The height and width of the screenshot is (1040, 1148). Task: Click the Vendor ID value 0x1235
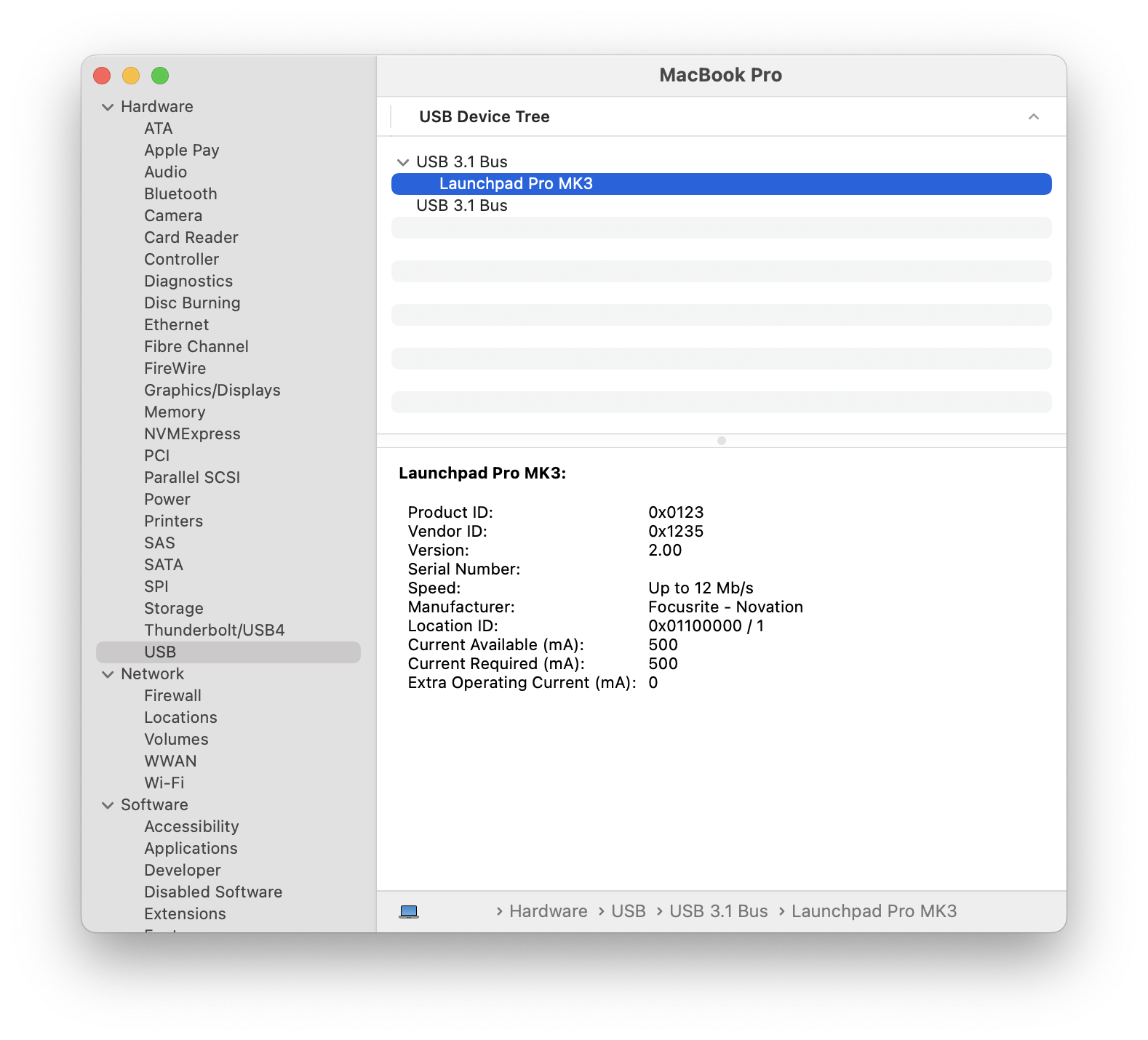tap(676, 532)
